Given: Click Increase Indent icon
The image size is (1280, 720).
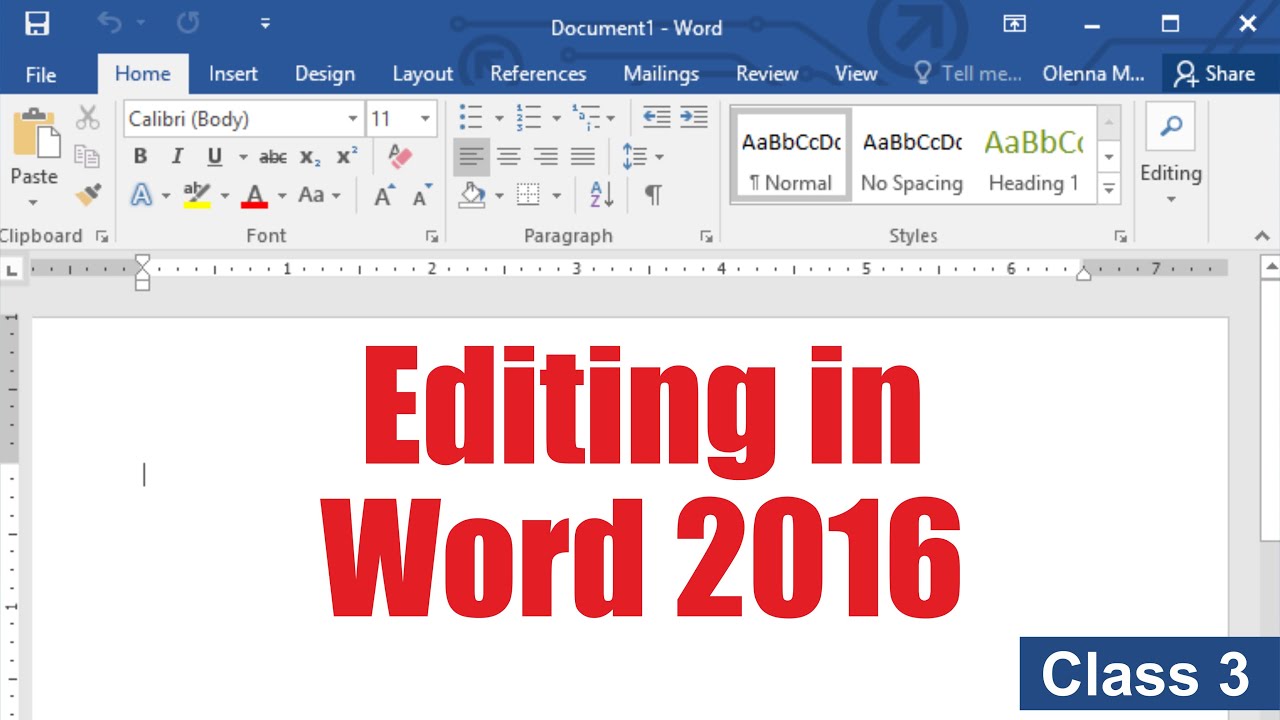Looking at the screenshot, I should coord(693,118).
